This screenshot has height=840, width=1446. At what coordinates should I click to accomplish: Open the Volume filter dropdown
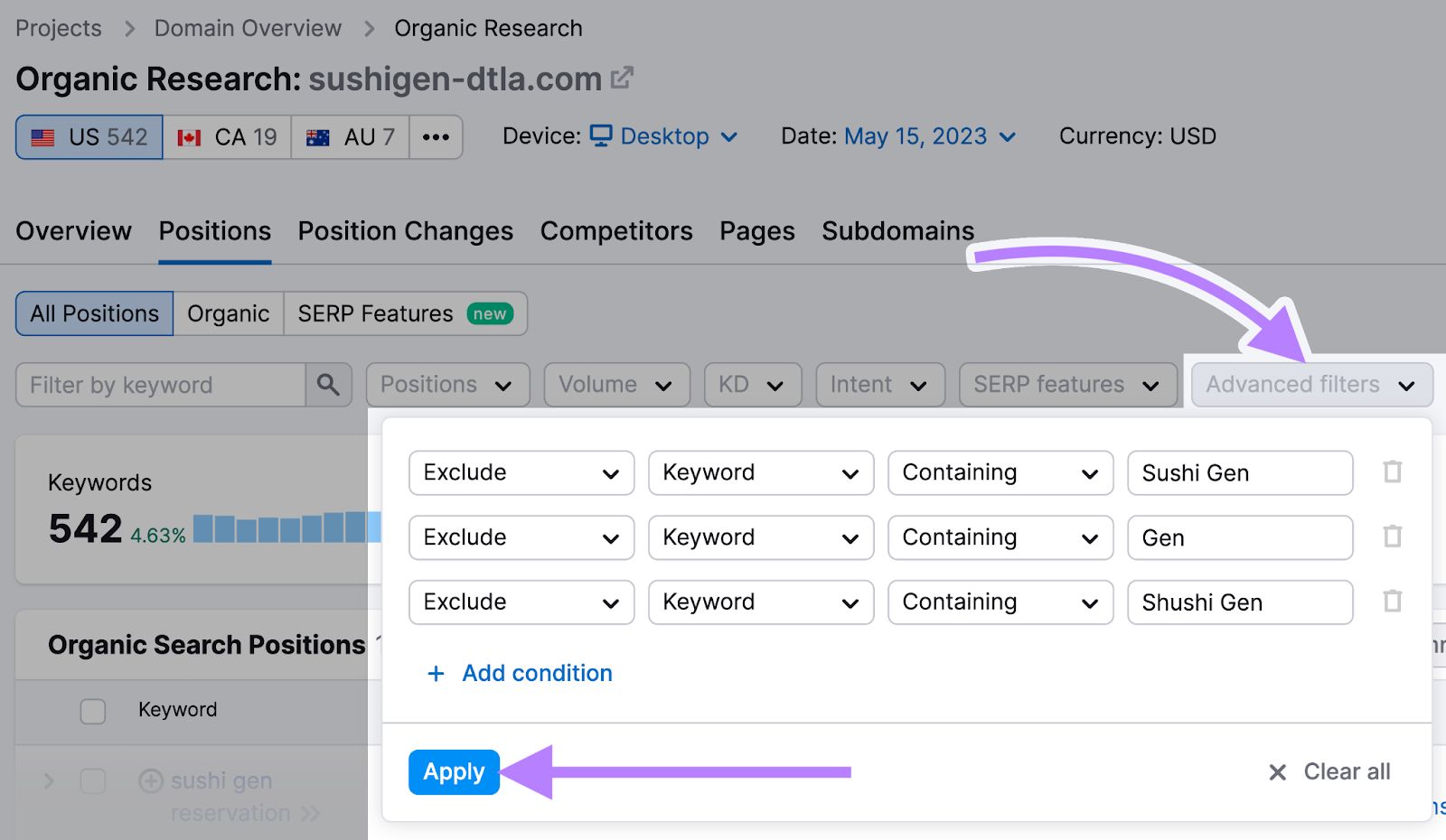click(617, 385)
